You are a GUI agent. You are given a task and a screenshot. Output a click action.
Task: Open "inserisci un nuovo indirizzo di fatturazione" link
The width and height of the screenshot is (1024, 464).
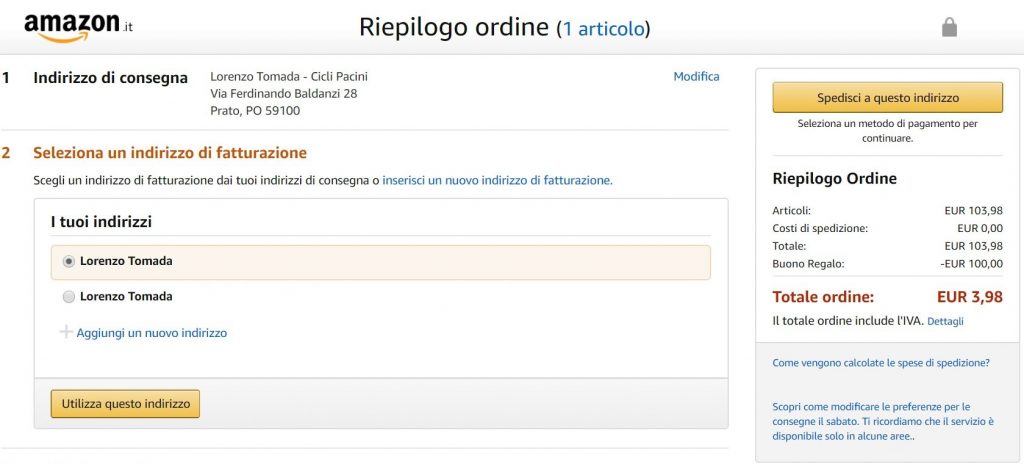496,181
